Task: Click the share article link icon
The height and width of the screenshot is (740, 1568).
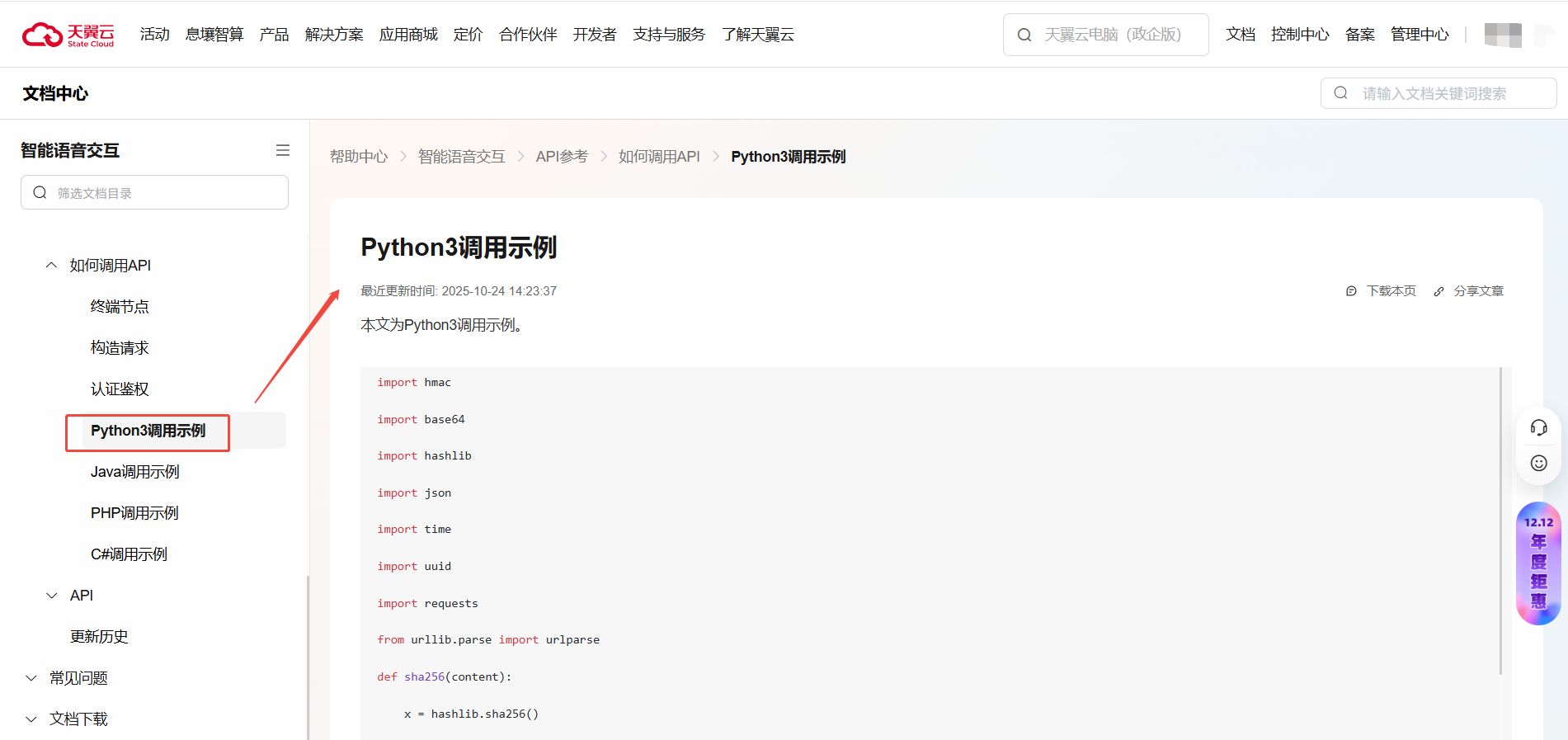Action: [1439, 291]
